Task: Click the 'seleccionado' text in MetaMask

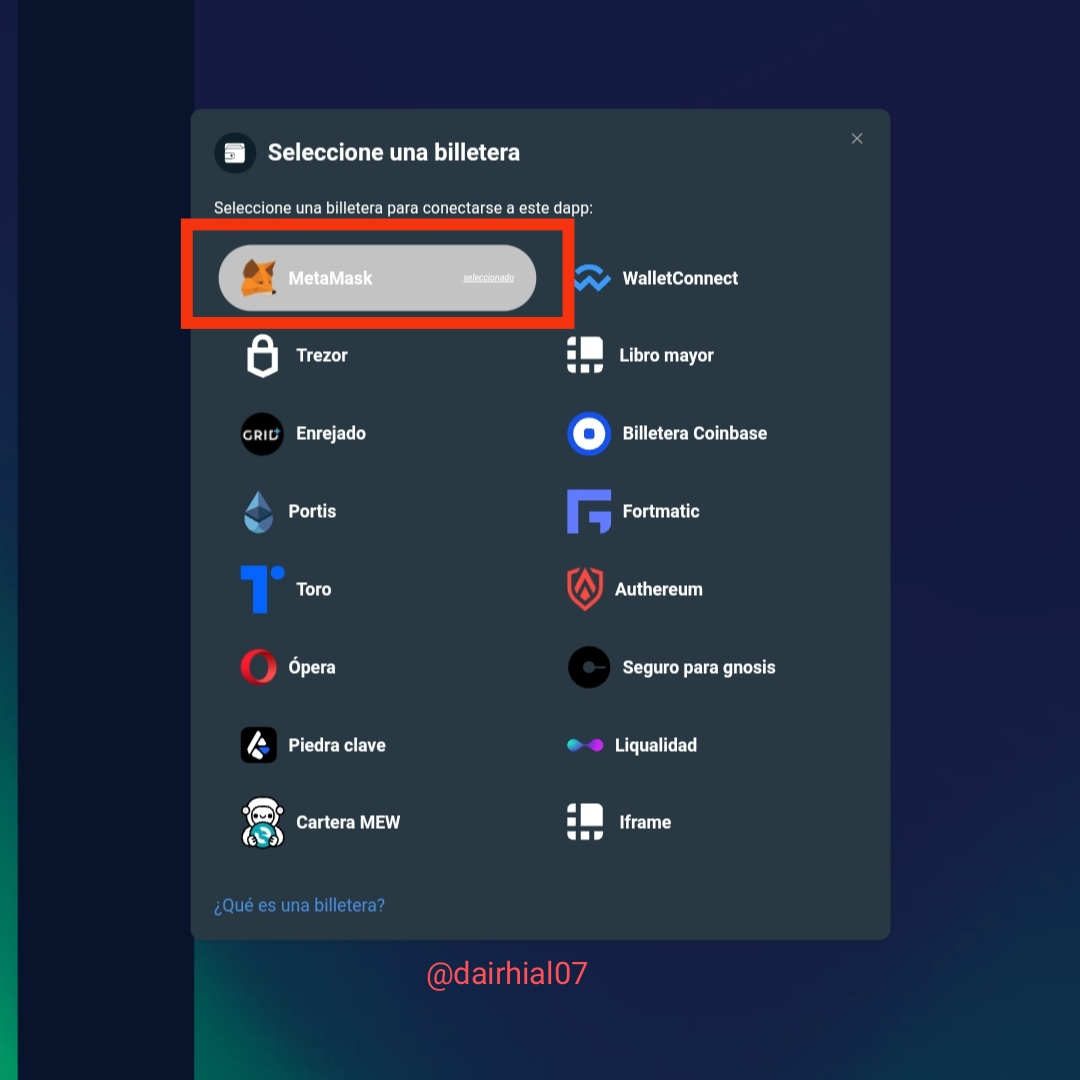Action: [488, 278]
